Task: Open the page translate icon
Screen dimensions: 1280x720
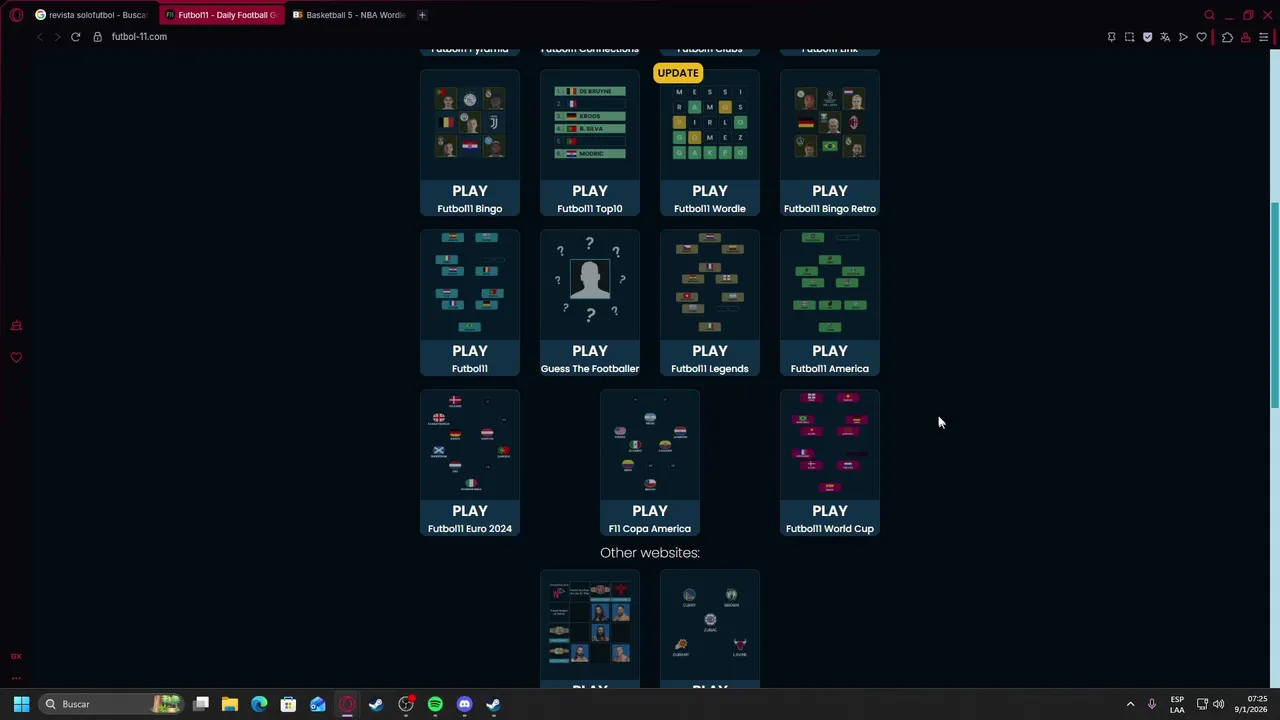Action: point(1165,37)
